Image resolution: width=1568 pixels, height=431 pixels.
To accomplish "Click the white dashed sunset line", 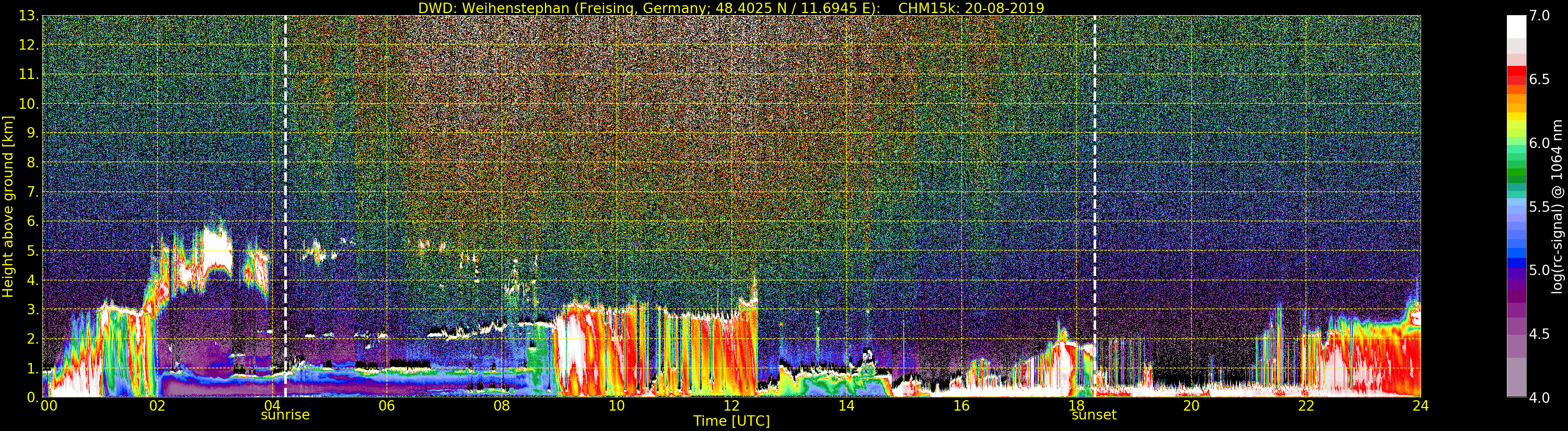I will tap(1095, 206).
